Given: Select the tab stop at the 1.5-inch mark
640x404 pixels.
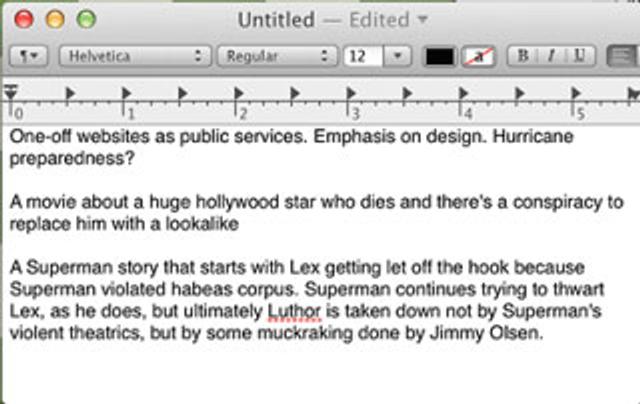Looking at the screenshot, I should click(x=183, y=93).
